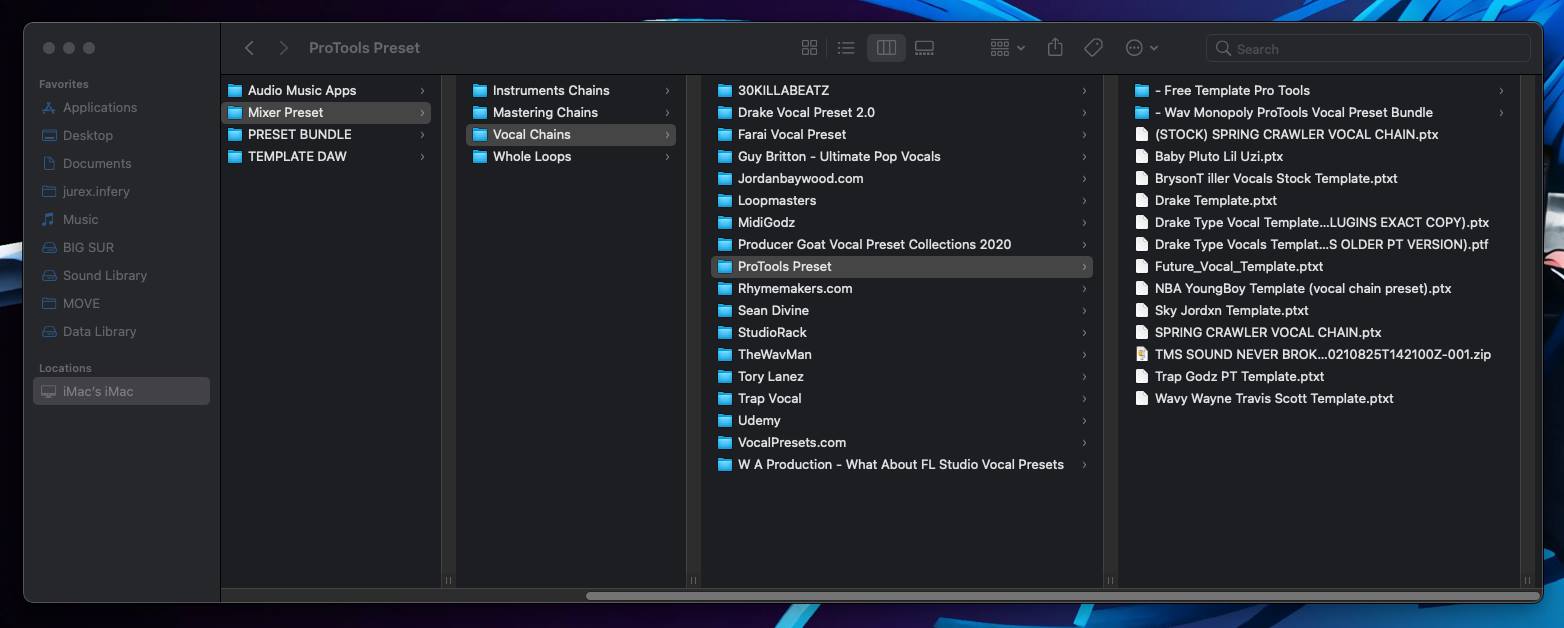This screenshot has height=628, width=1564.
Task: Open the group-by options dropdown
Action: point(1007,48)
